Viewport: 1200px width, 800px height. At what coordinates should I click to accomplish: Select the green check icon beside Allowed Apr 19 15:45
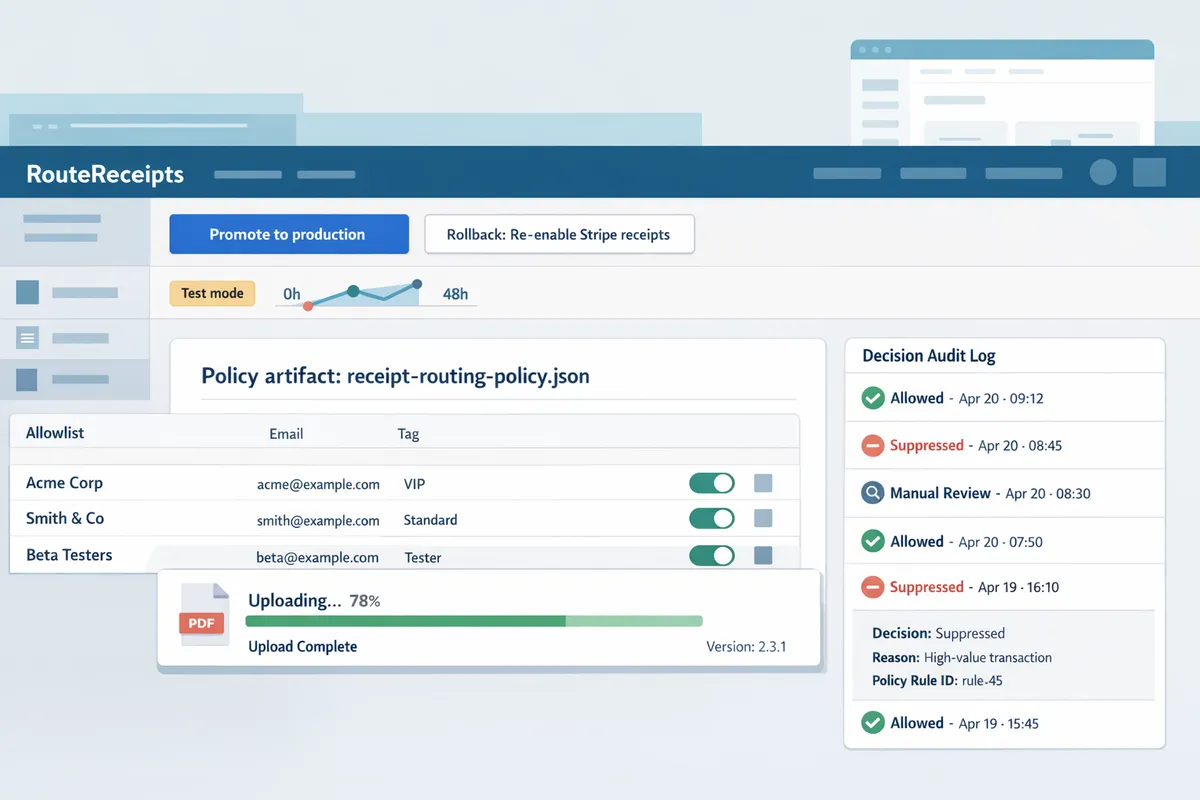pyautogui.click(x=872, y=723)
